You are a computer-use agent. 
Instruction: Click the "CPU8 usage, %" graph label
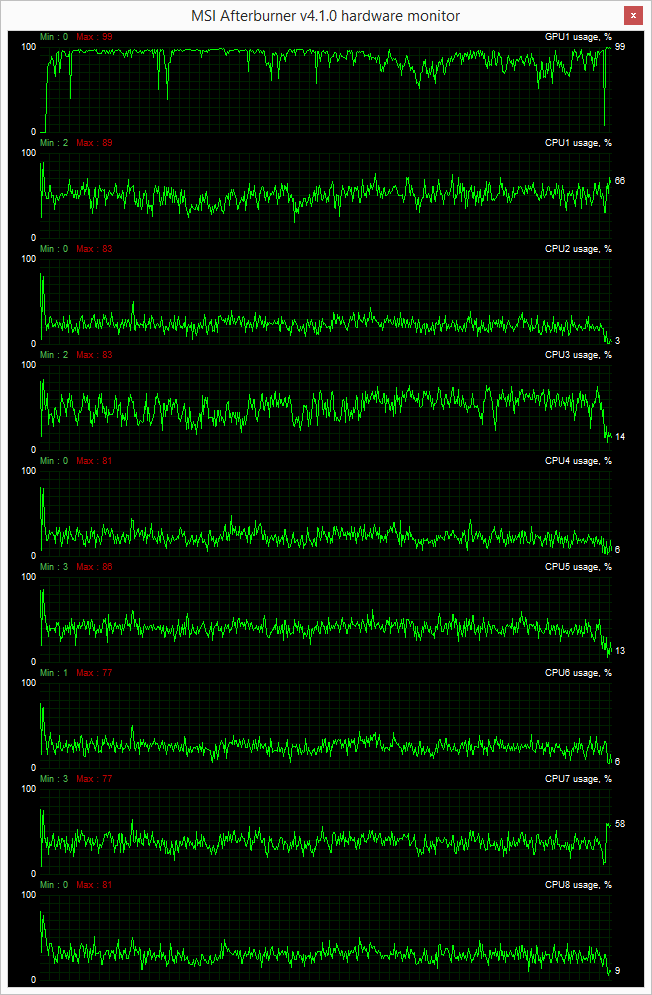(578, 885)
